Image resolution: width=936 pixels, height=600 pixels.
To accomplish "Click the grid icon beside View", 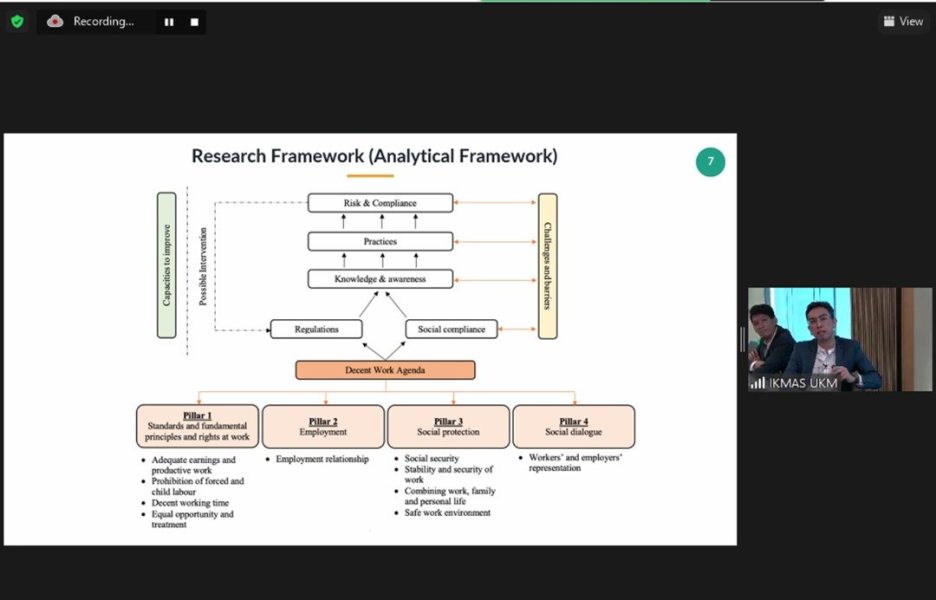I will 889,21.
